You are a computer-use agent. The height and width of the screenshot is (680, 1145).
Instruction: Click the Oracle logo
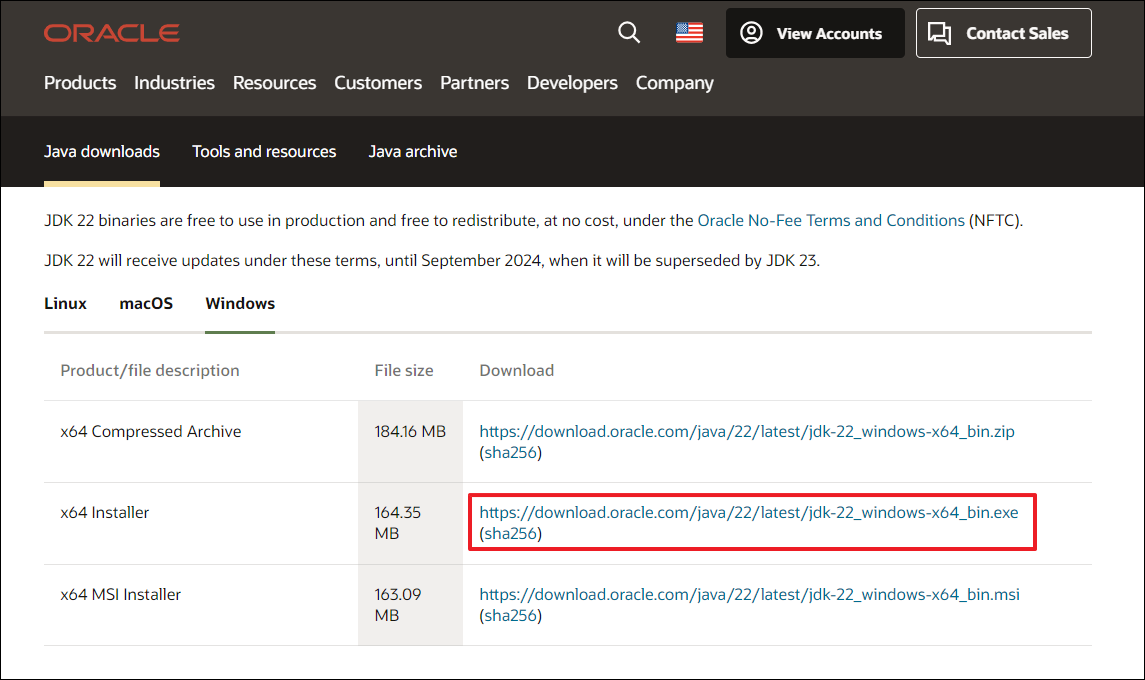pyautogui.click(x=112, y=33)
